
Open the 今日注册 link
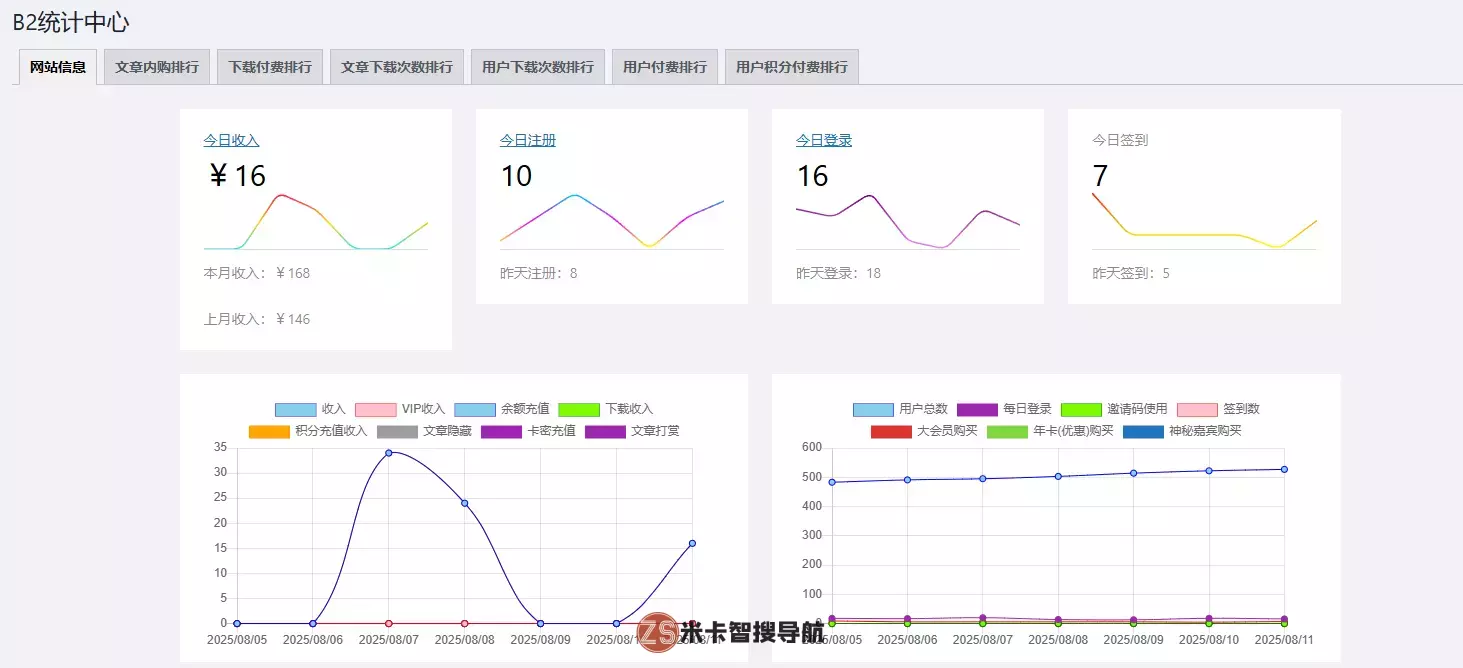[x=527, y=141]
